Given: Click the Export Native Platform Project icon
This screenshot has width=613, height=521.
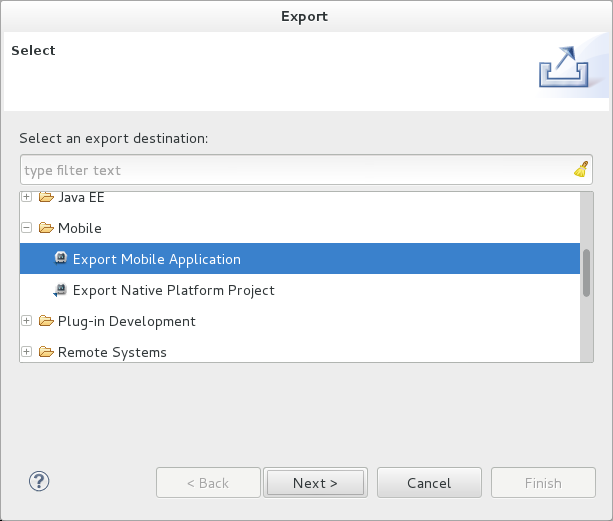Looking at the screenshot, I should tap(61, 290).
